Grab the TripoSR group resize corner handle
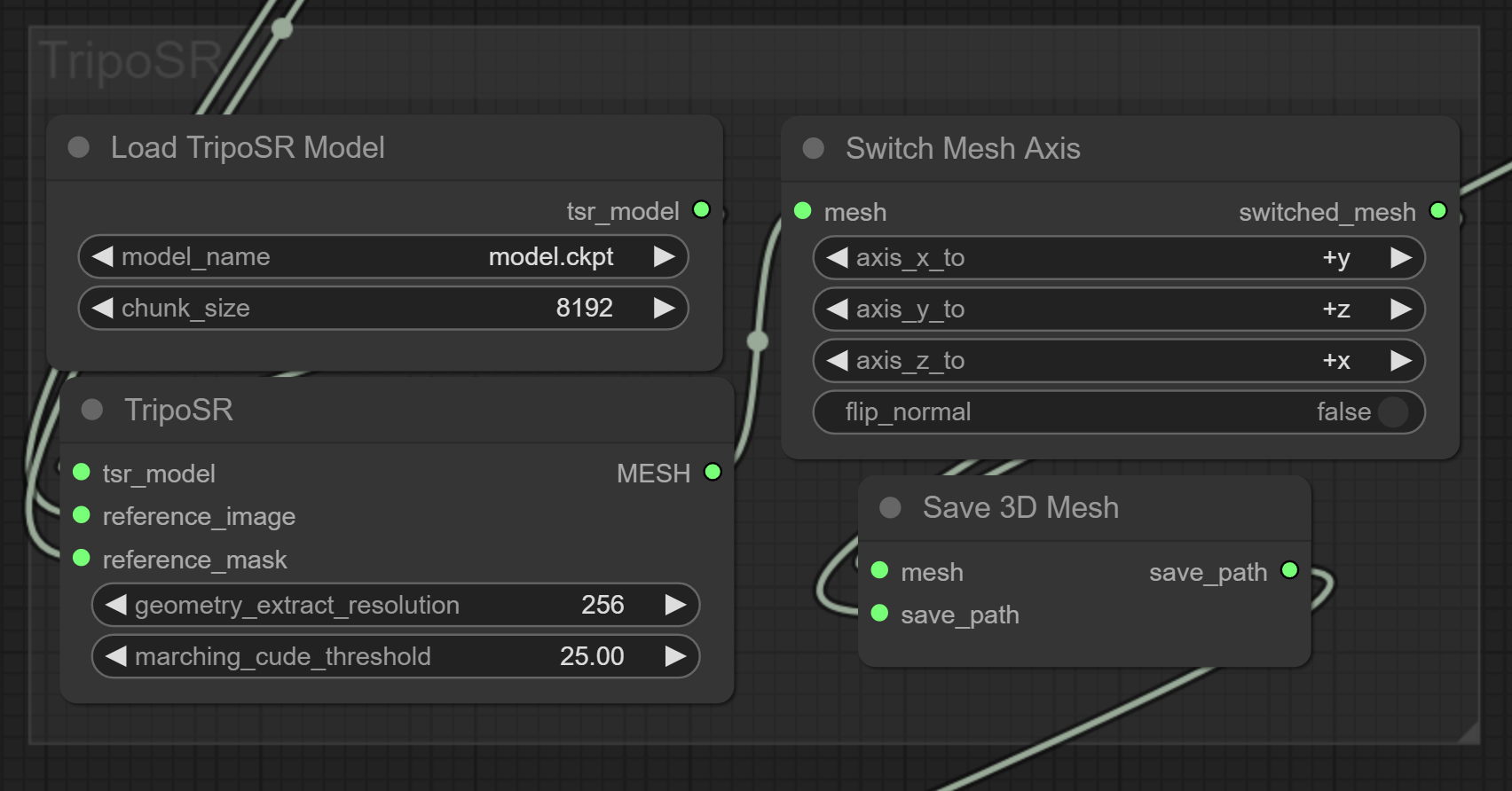Image resolution: width=1512 pixels, height=791 pixels. [x=1469, y=732]
